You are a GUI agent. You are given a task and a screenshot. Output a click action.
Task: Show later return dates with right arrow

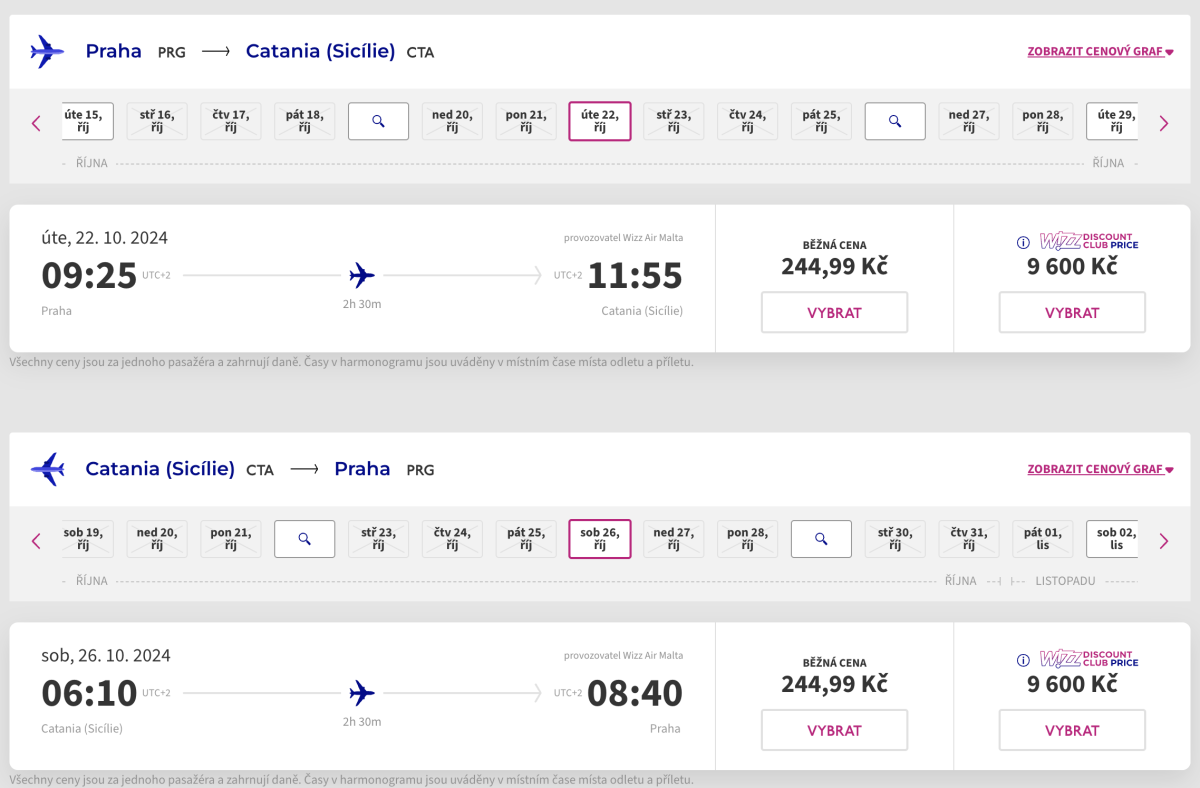[1163, 541]
